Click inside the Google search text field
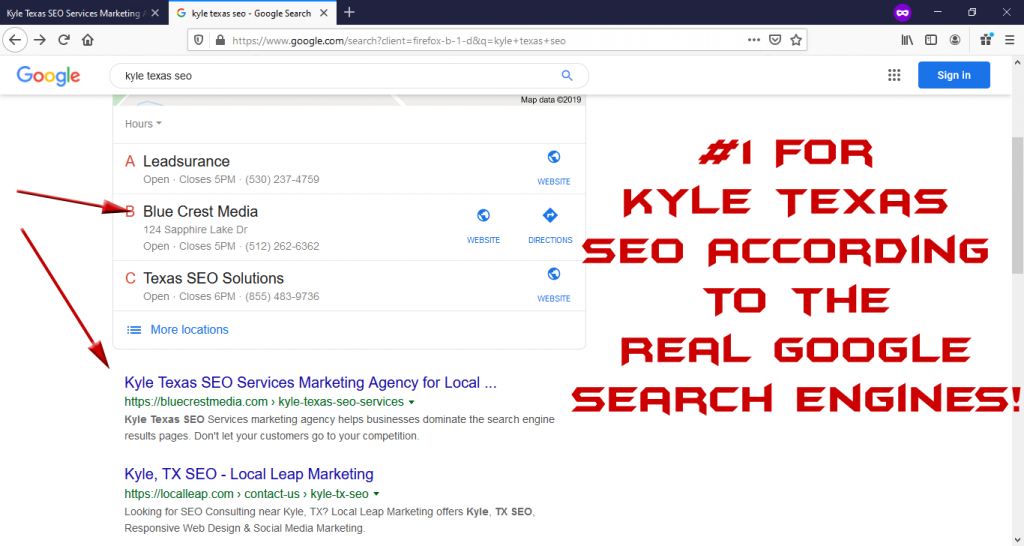This screenshot has height=546, width=1024. click(x=330, y=75)
